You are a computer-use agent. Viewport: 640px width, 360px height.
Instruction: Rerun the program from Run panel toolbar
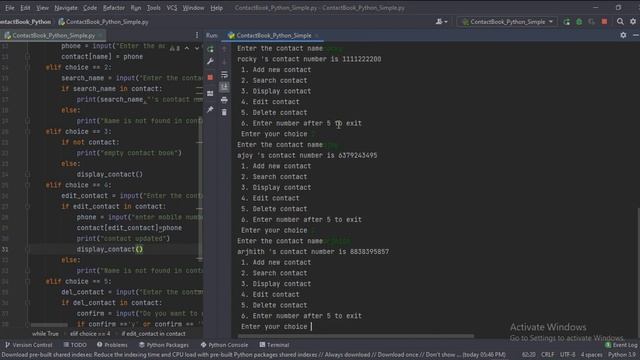pos(210,49)
